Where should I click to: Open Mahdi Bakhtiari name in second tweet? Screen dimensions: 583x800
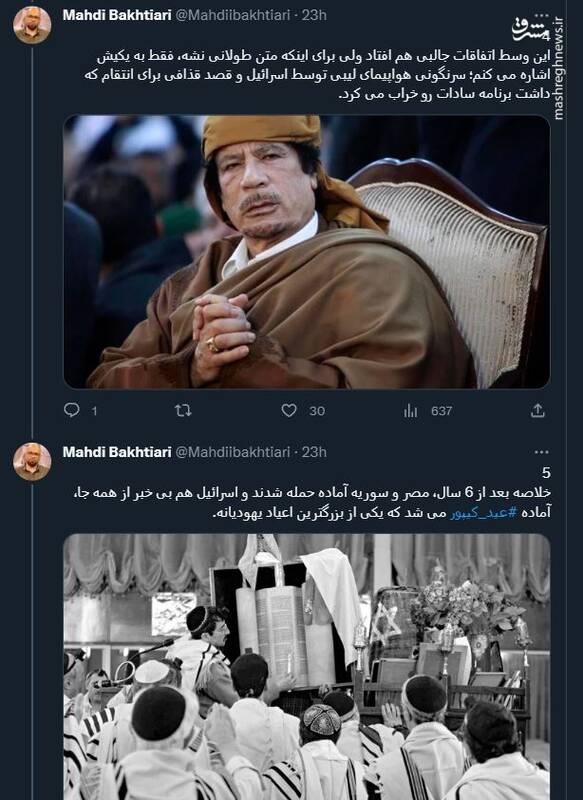click(x=117, y=452)
